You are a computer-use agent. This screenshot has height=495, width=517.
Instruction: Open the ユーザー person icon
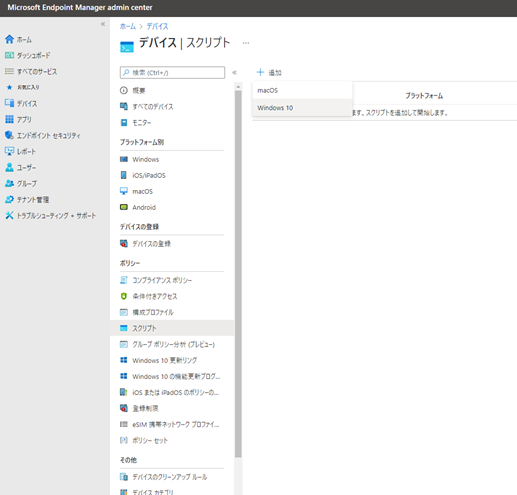[9, 167]
